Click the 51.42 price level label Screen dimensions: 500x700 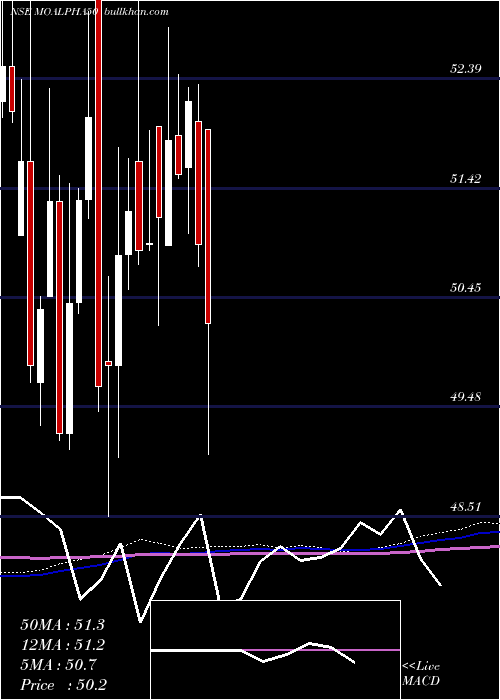tap(465, 179)
